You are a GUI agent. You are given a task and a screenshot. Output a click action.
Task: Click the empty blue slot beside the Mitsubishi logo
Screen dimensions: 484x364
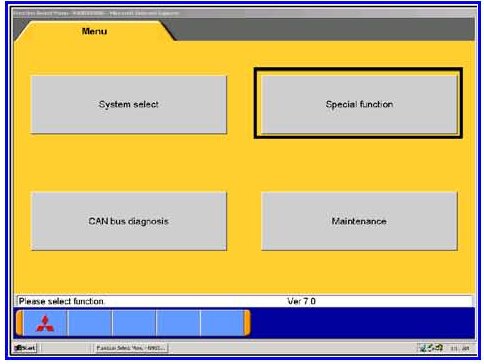(90, 323)
